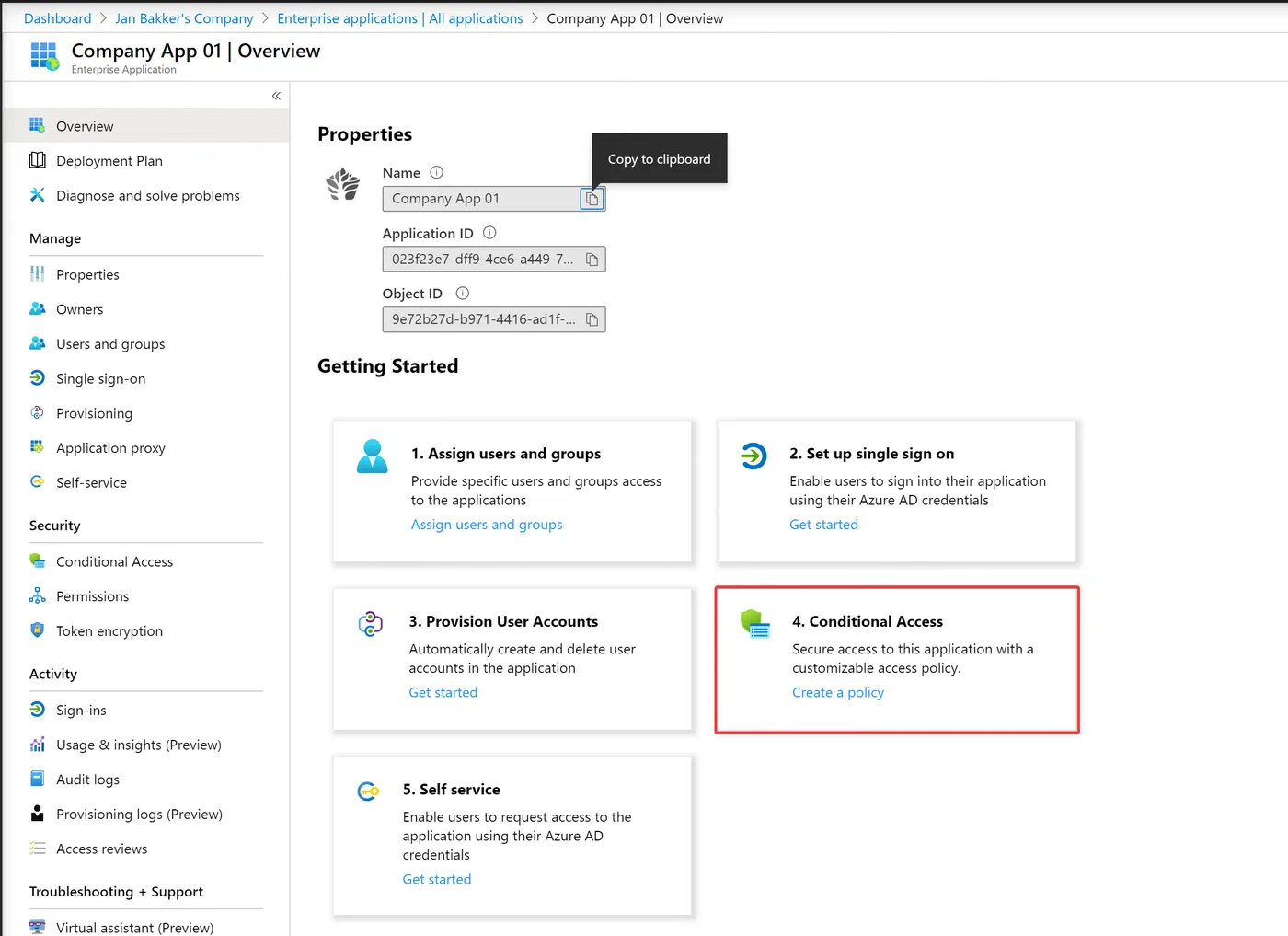The image size is (1288, 936).
Task: Click the Owners people icon
Action: (x=37, y=309)
